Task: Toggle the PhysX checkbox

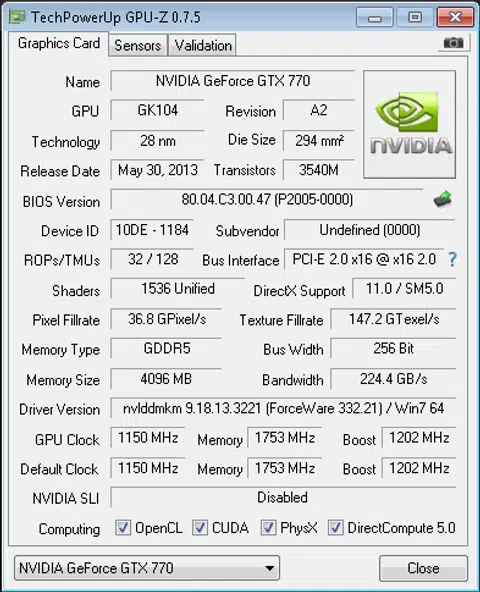Action: 268,527
